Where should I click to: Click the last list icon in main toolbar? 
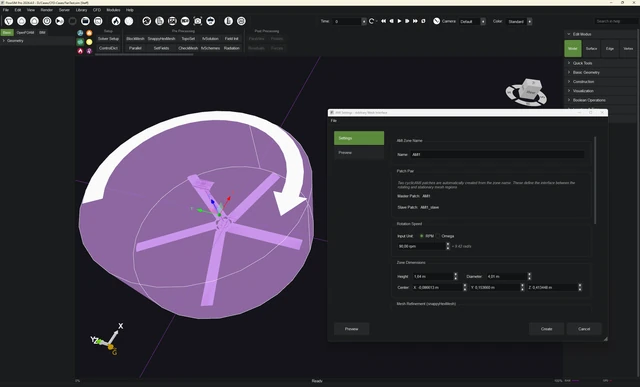coord(241,21)
